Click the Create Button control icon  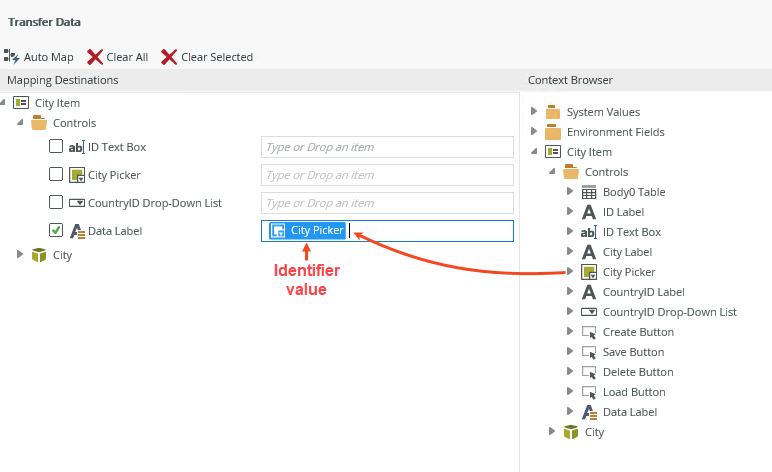[x=589, y=332]
